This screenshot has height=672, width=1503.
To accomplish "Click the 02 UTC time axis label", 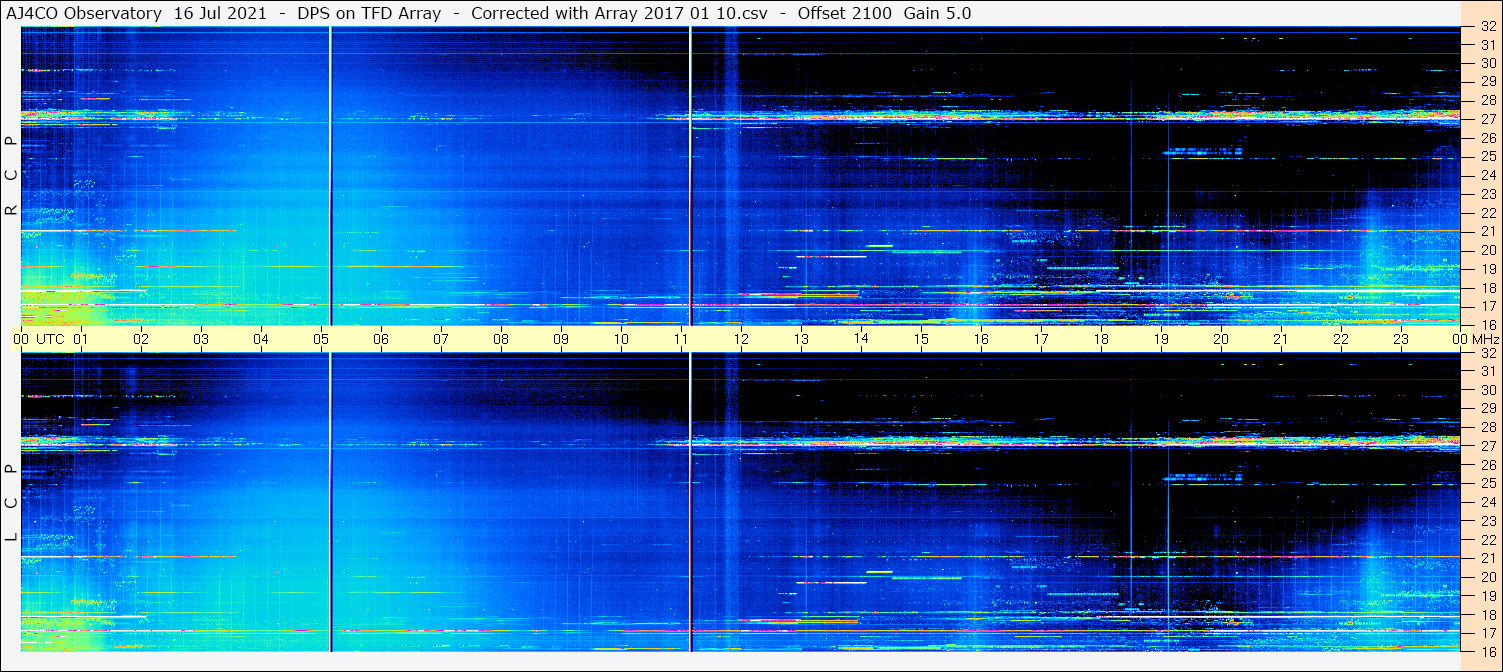I will 141,339.
